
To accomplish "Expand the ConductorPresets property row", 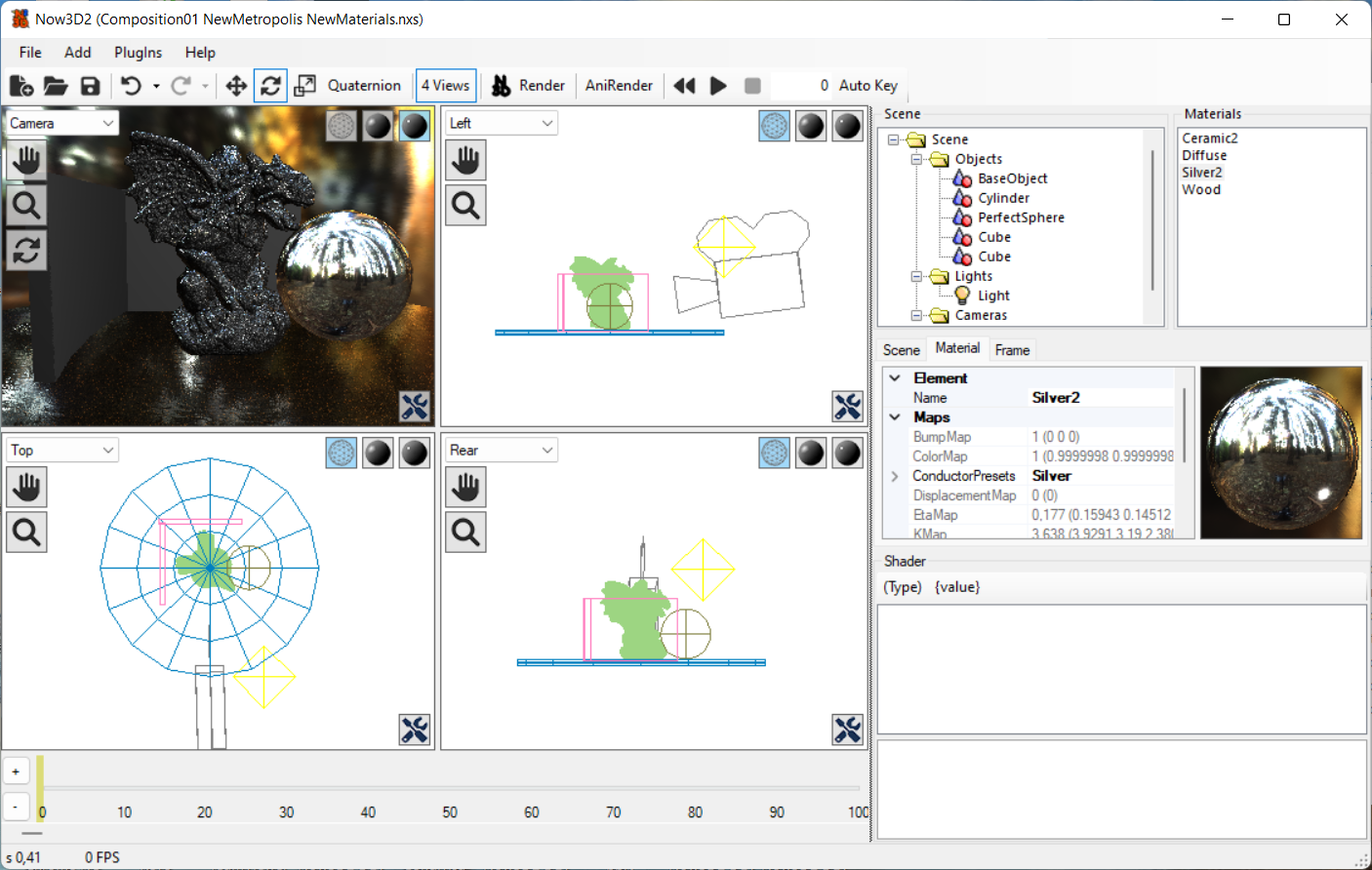I will point(895,476).
